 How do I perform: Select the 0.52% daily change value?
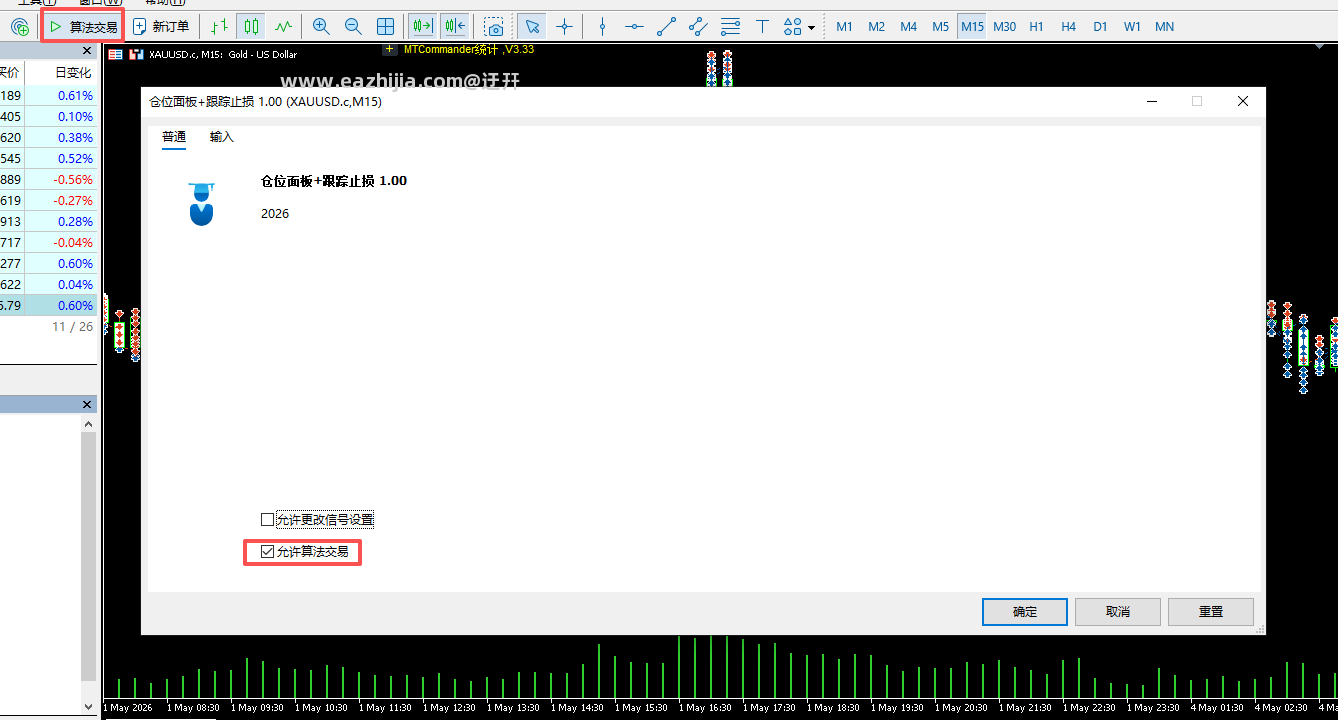click(x=75, y=159)
